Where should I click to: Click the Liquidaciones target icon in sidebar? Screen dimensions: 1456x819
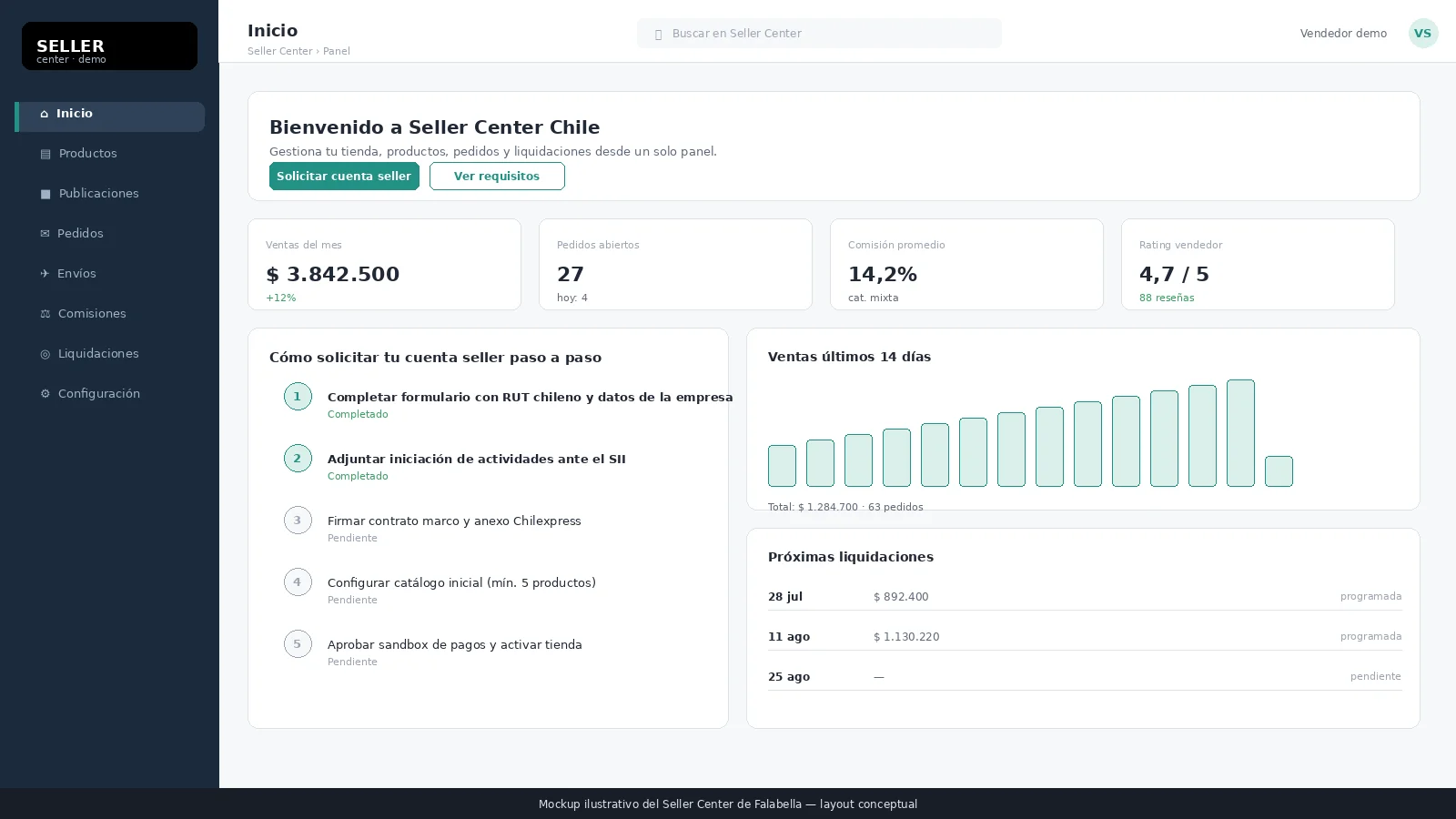click(x=45, y=354)
